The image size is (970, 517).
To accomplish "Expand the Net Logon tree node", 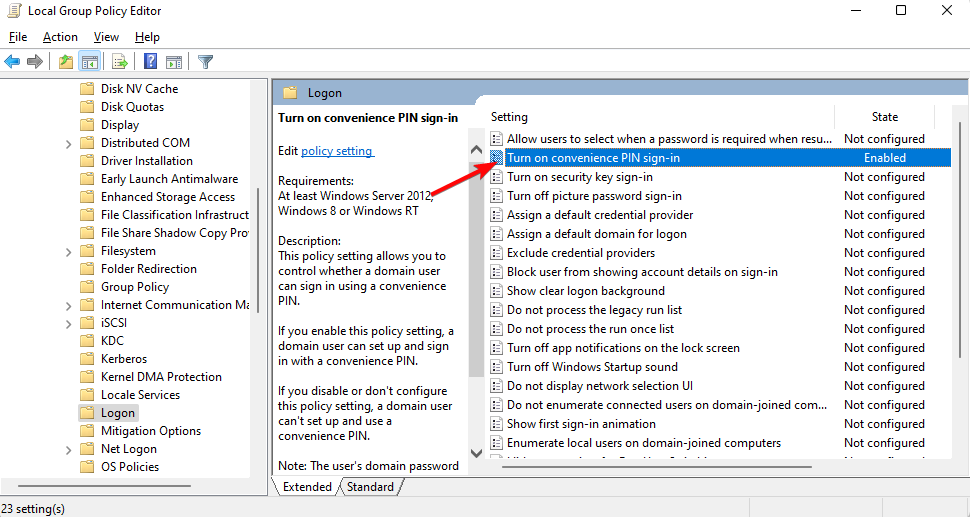I will (69, 450).
